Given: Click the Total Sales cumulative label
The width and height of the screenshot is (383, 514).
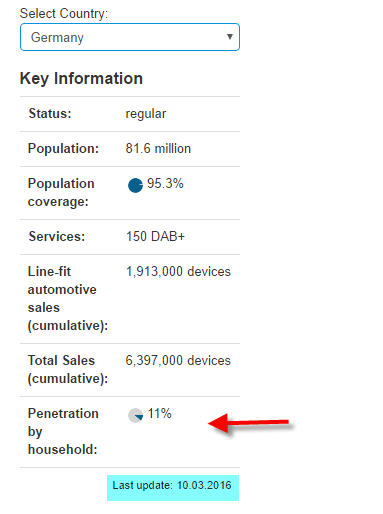Looking at the screenshot, I should pyautogui.click(x=68, y=369).
